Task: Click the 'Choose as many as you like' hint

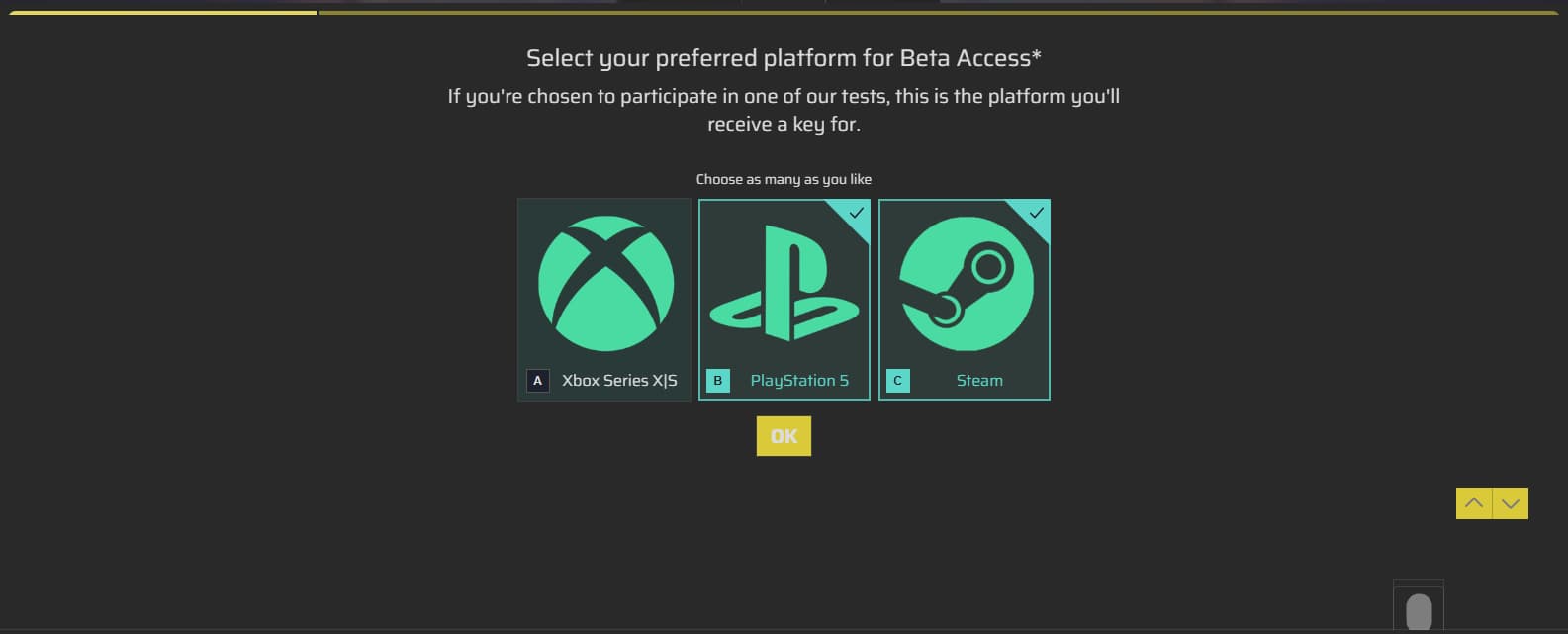Action: pos(784,179)
